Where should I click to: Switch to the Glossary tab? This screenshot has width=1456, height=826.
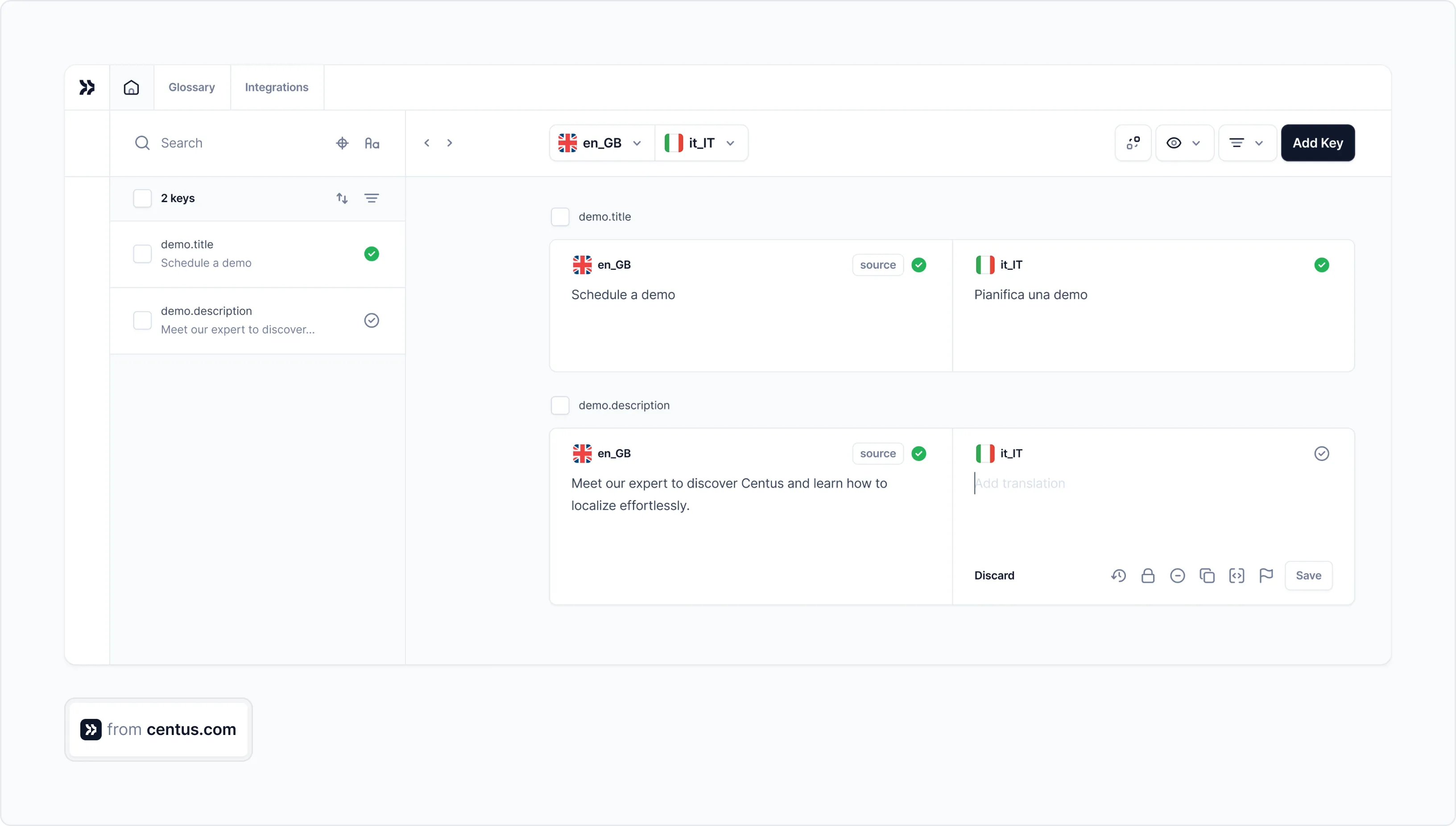pyautogui.click(x=192, y=87)
